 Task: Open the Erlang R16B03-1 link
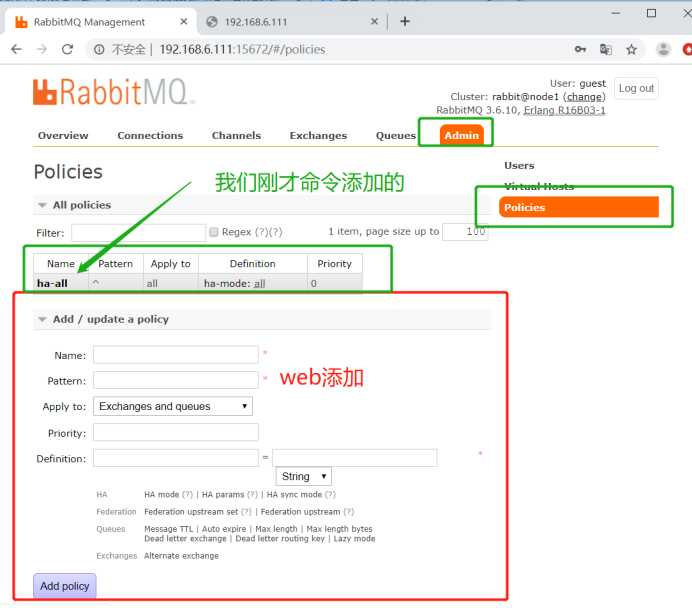(x=564, y=110)
